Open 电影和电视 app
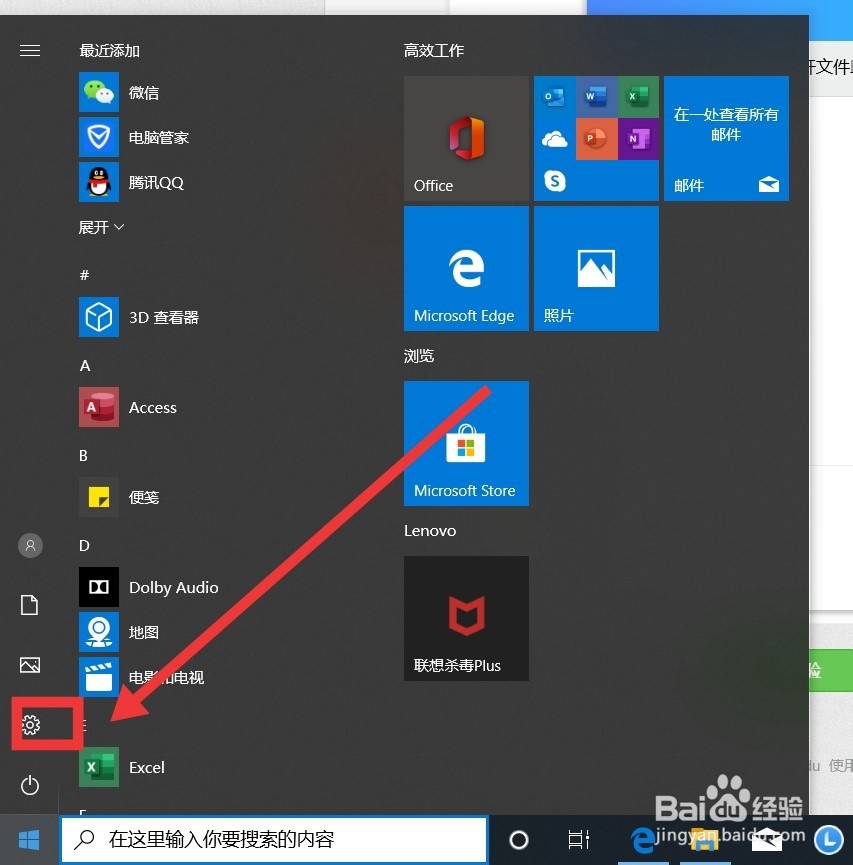The height and width of the screenshot is (865, 853). (99, 677)
